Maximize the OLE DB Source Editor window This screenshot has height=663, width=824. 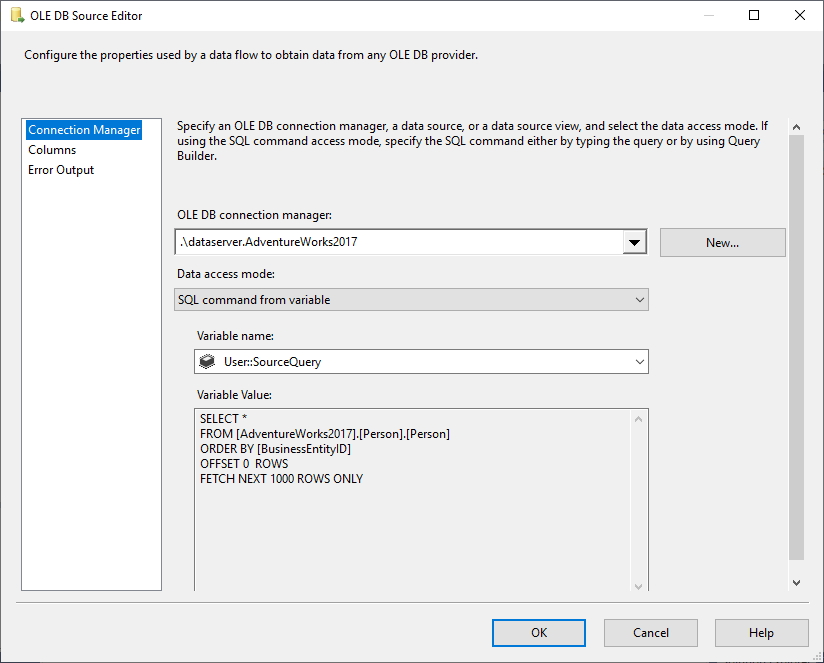[x=754, y=15]
